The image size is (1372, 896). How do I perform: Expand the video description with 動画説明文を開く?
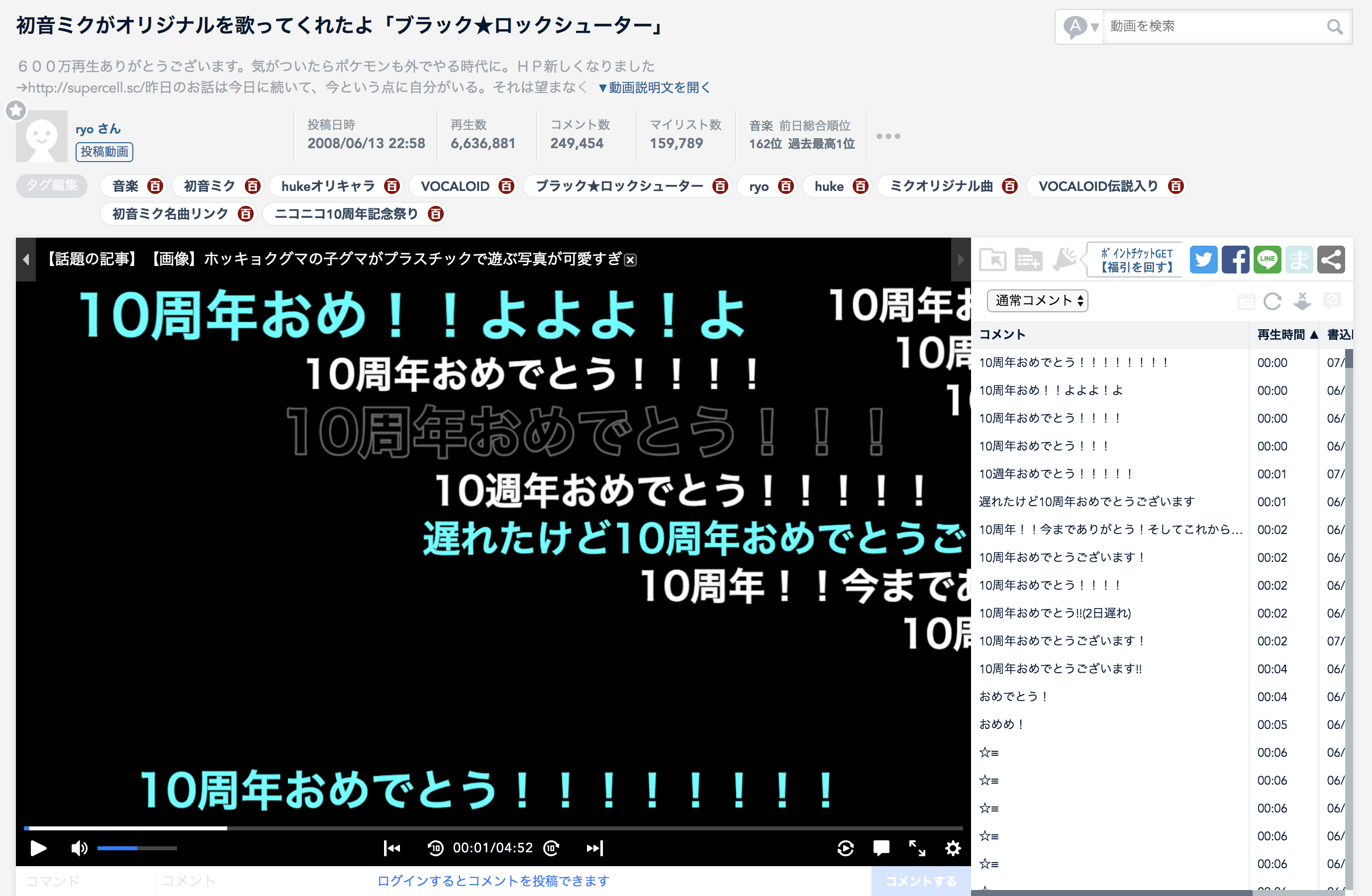pyautogui.click(x=654, y=88)
